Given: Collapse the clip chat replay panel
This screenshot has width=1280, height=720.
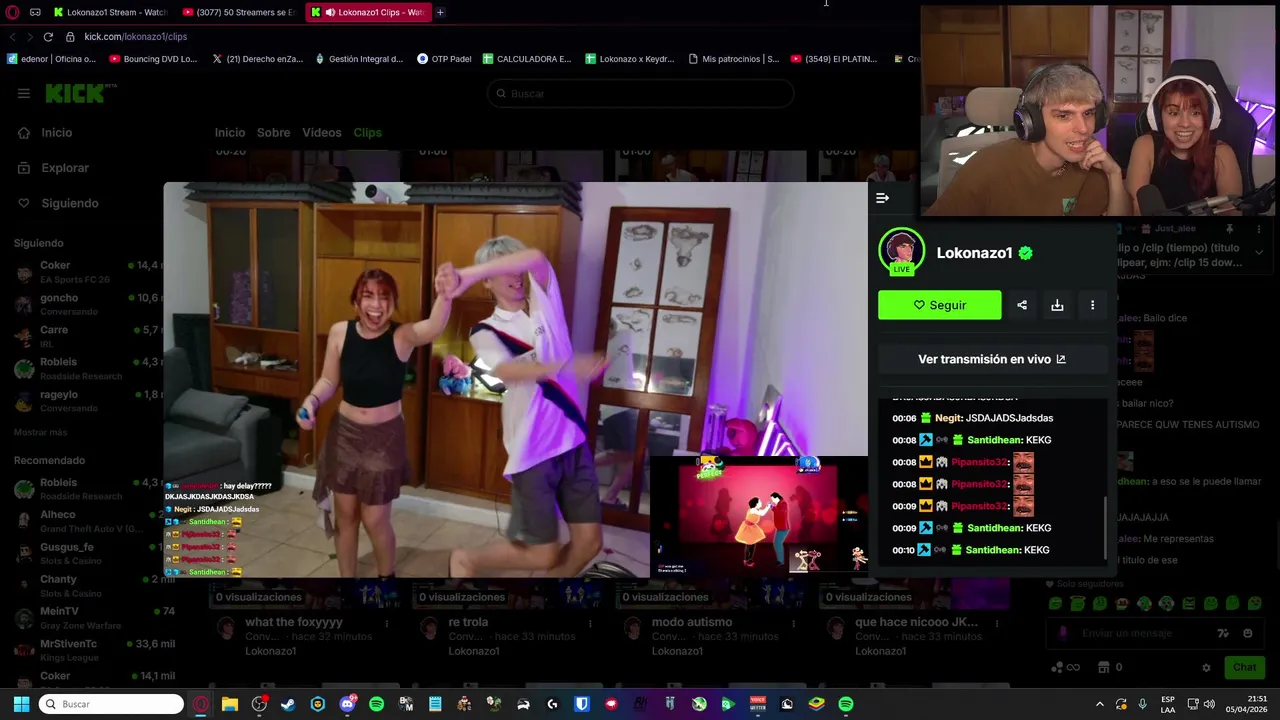Looking at the screenshot, I should tap(882, 198).
